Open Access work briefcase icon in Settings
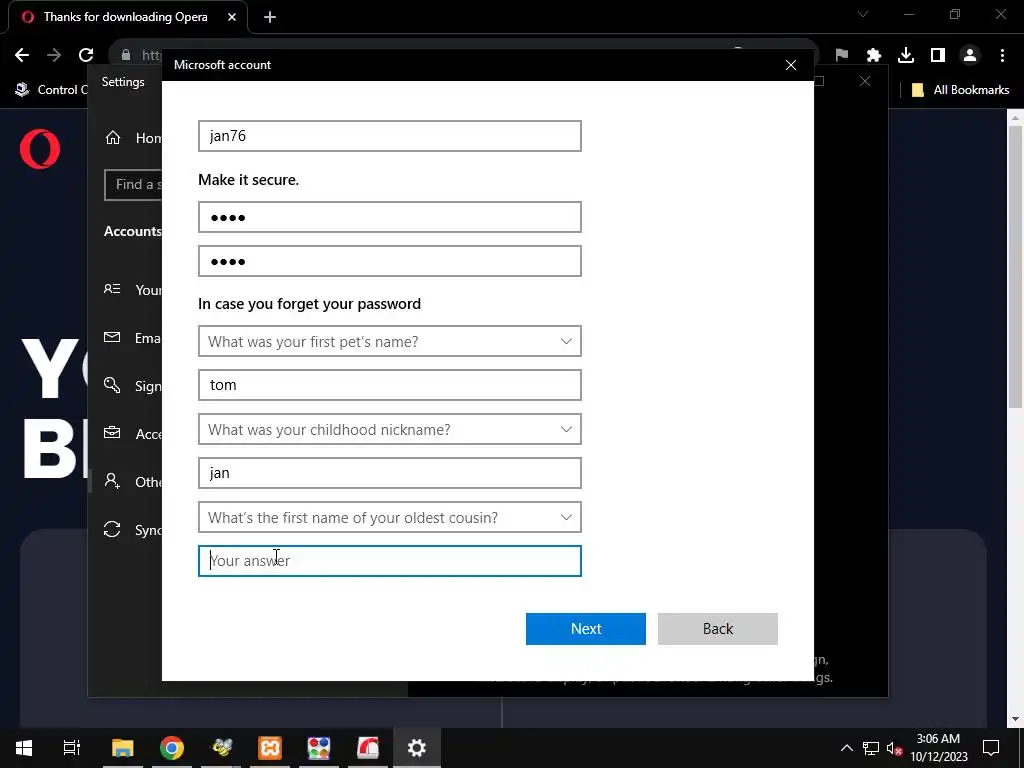1024x768 pixels. point(112,433)
